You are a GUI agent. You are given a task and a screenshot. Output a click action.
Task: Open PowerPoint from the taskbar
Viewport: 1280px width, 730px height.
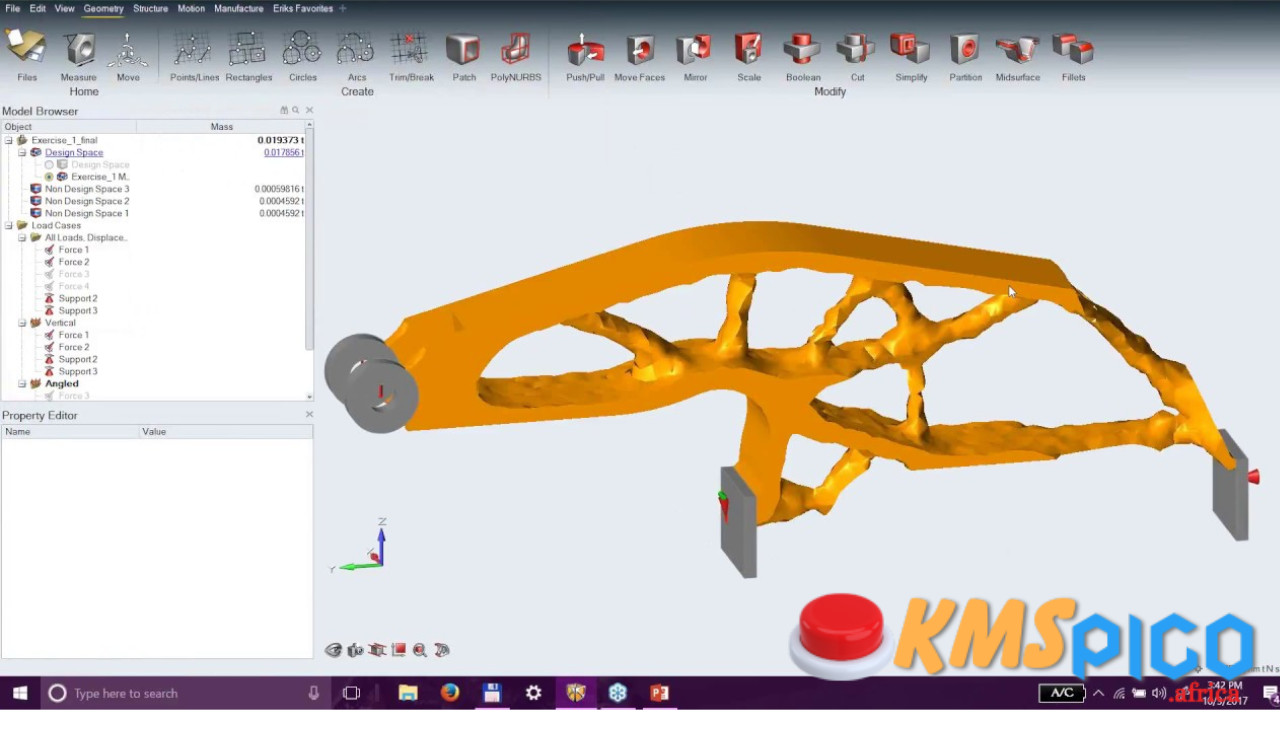click(659, 693)
